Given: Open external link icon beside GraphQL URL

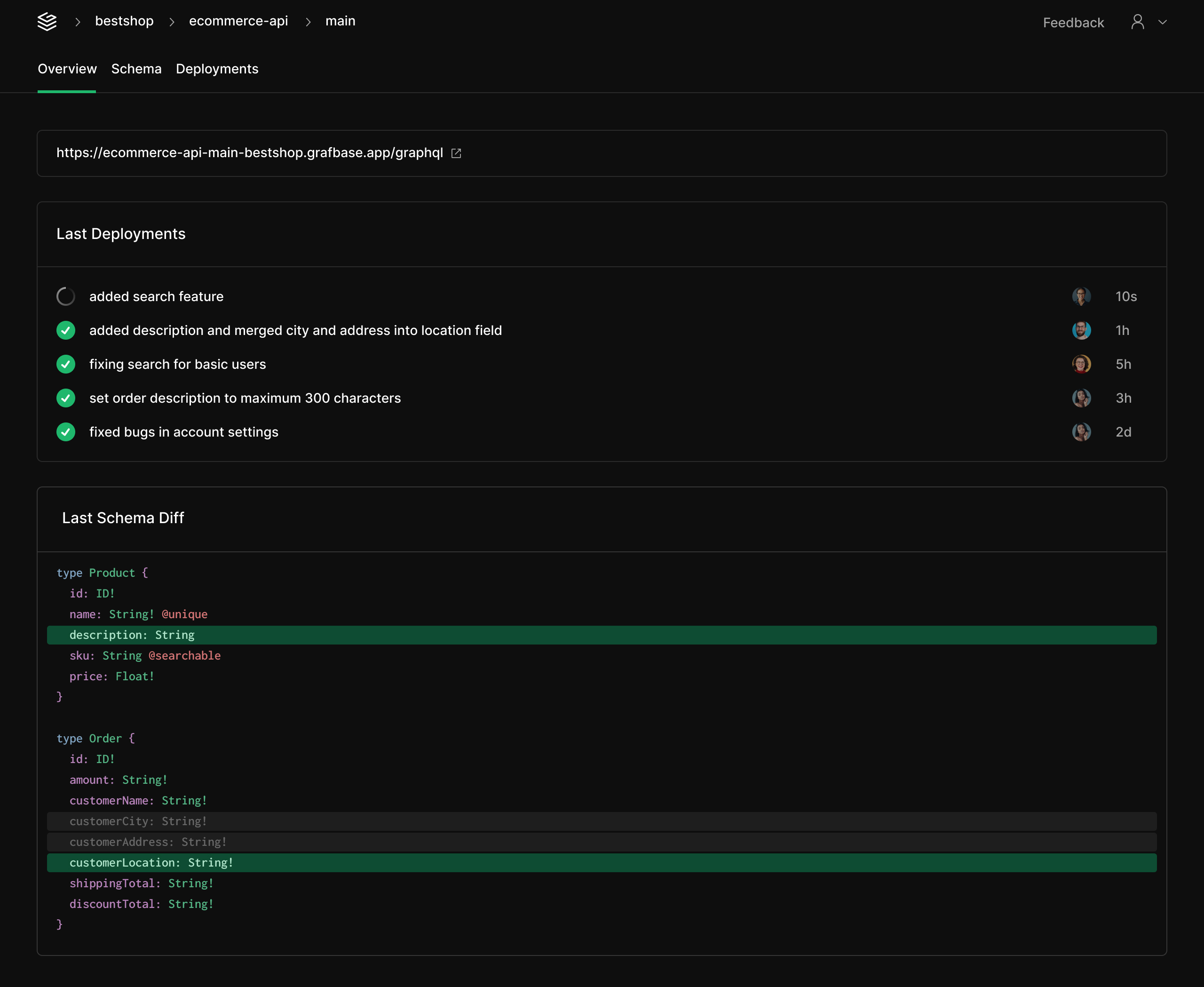Looking at the screenshot, I should (456, 153).
